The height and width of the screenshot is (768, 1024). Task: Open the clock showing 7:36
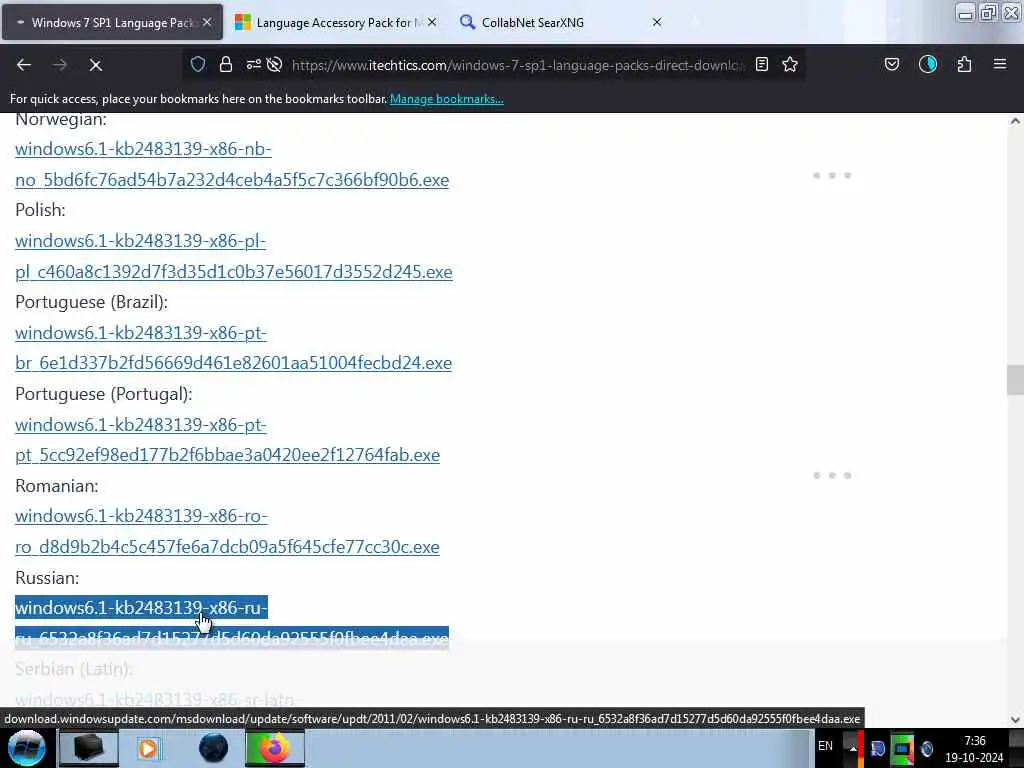tap(974, 749)
